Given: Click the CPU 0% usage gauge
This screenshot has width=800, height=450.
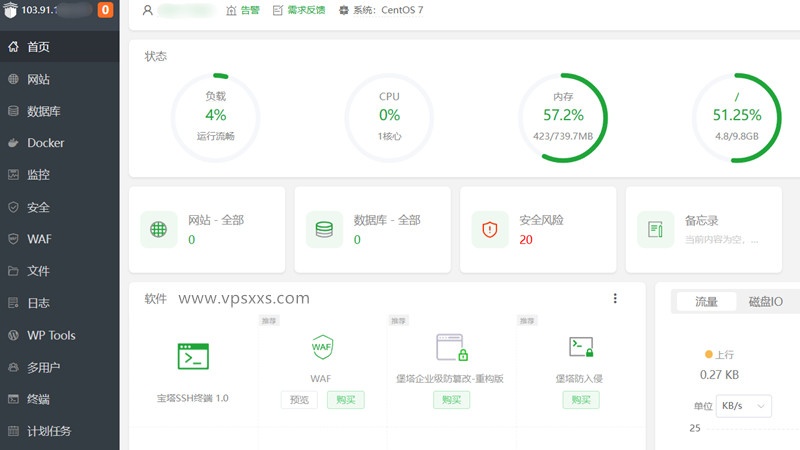Looking at the screenshot, I should tap(389, 118).
